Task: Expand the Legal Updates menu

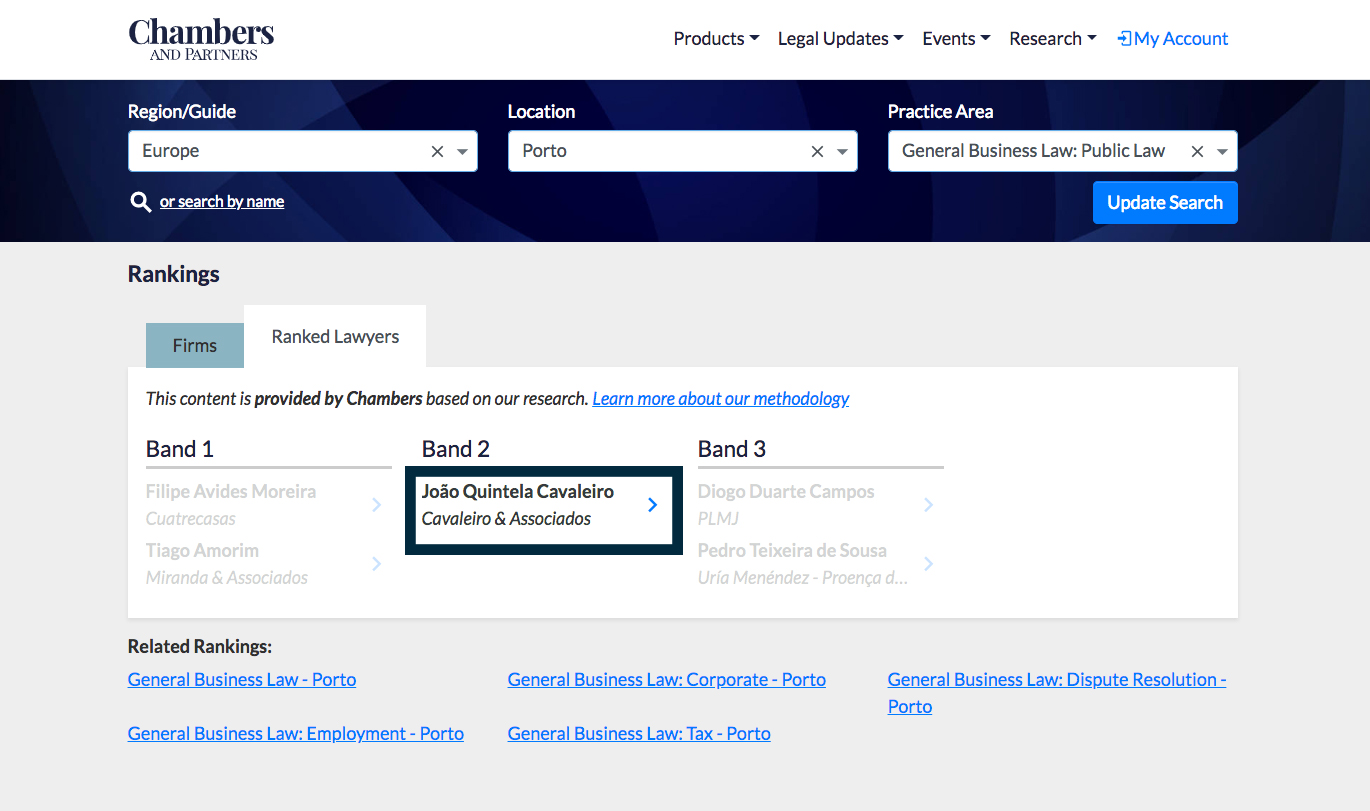Action: [x=840, y=39]
